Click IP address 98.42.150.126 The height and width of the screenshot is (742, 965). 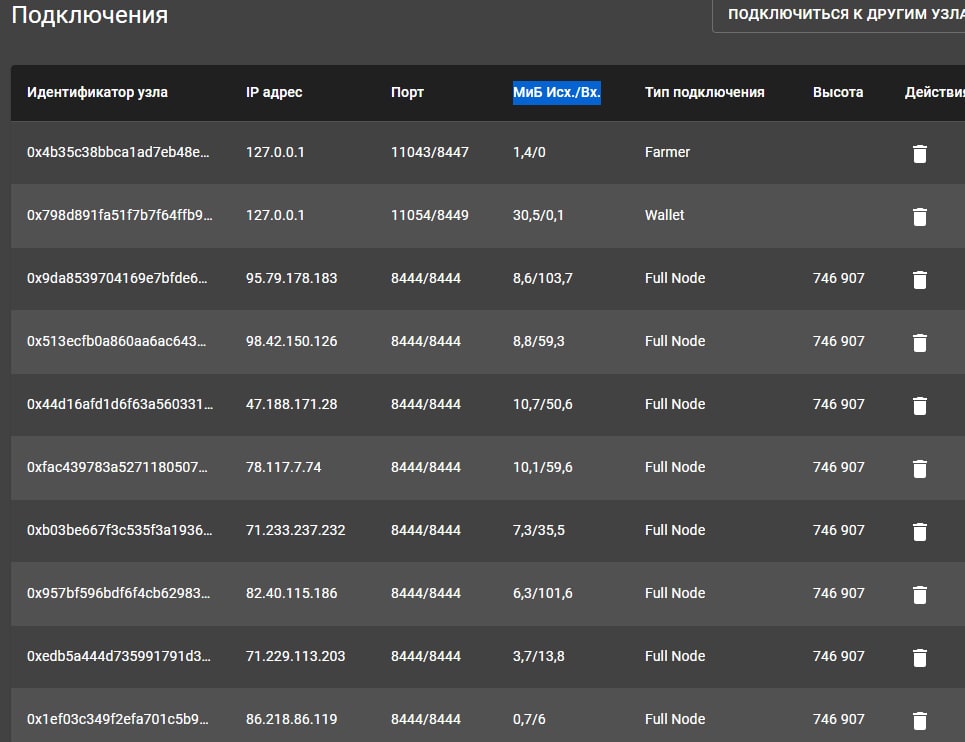[x=292, y=341]
